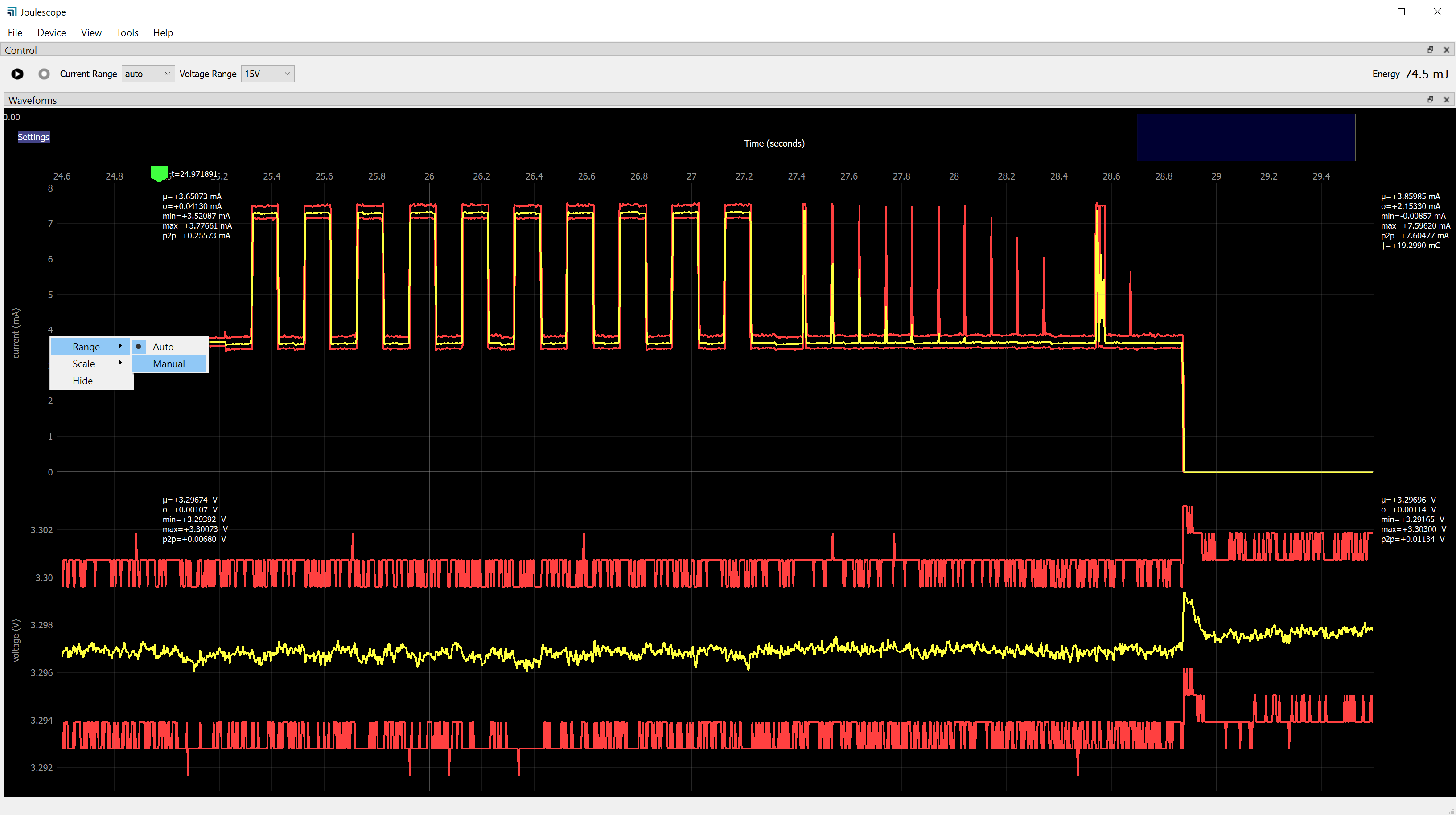Maximize the Joulescope window

(x=1401, y=12)
